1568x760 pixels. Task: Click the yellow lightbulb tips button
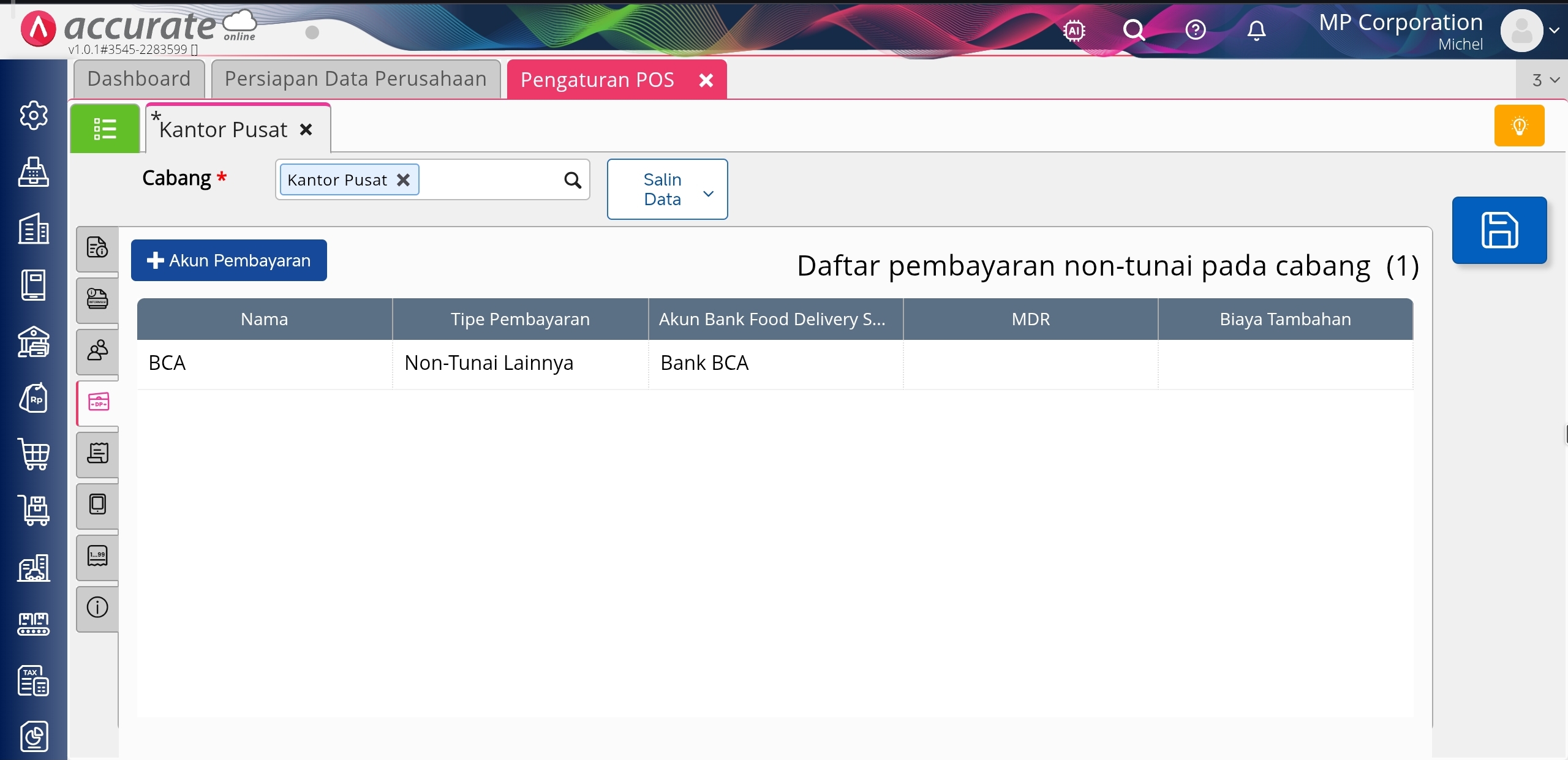pos(1519,126)
